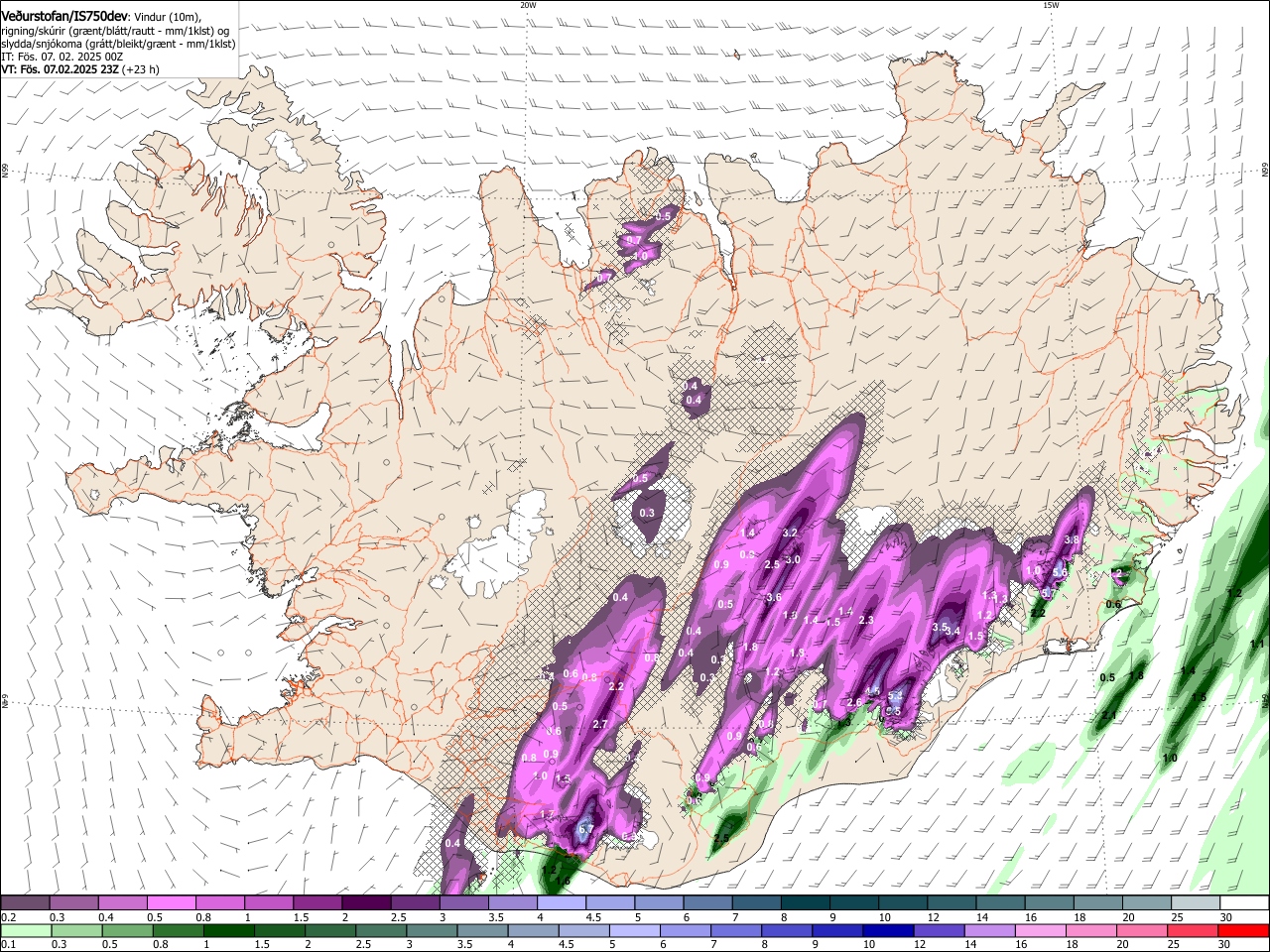1270x952 pixels.
Task: Click the white 1.7 value near the southwest coast
Action: click(x=547, y=814)
